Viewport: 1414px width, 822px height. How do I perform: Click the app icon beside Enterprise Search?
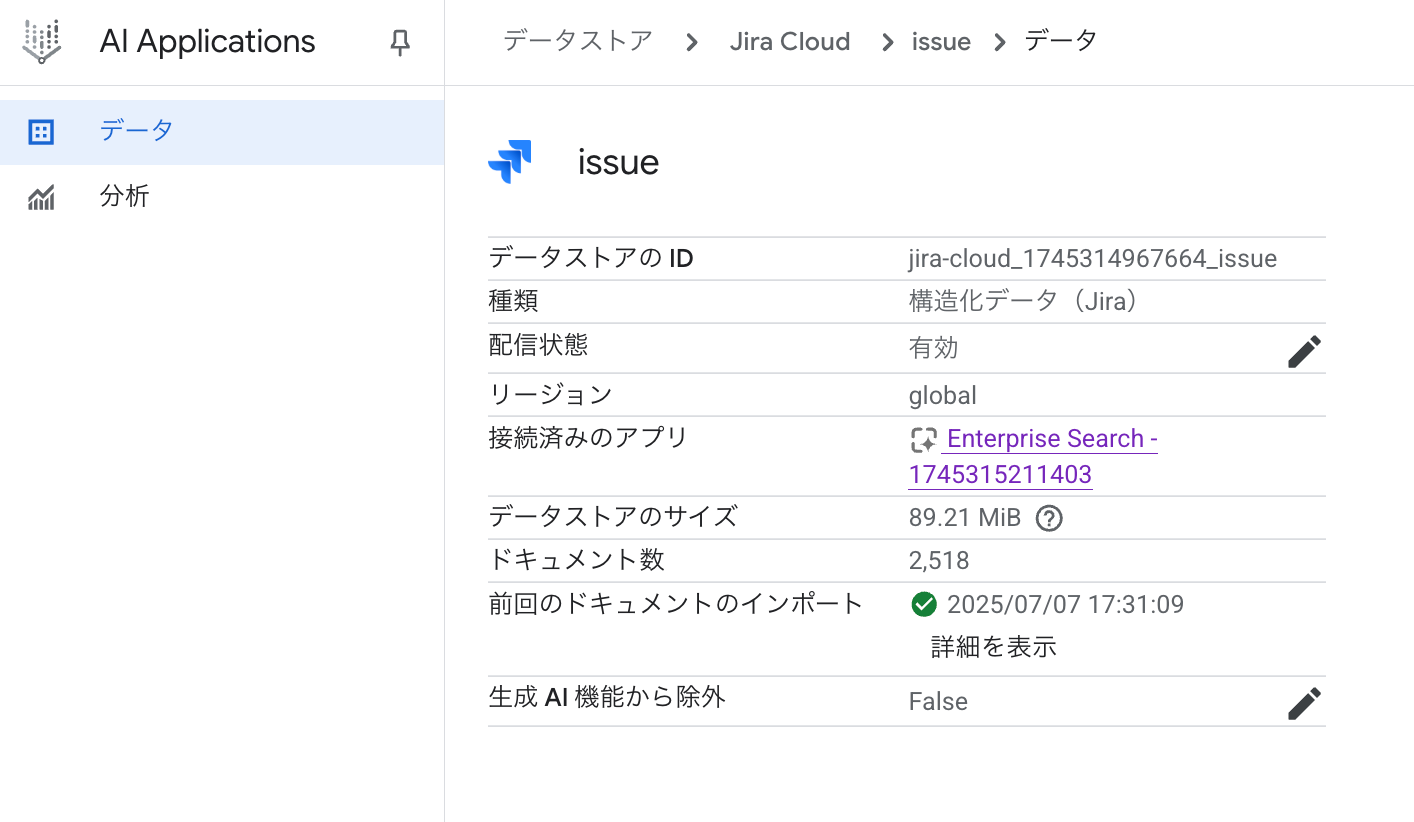[x=923, y=440]
